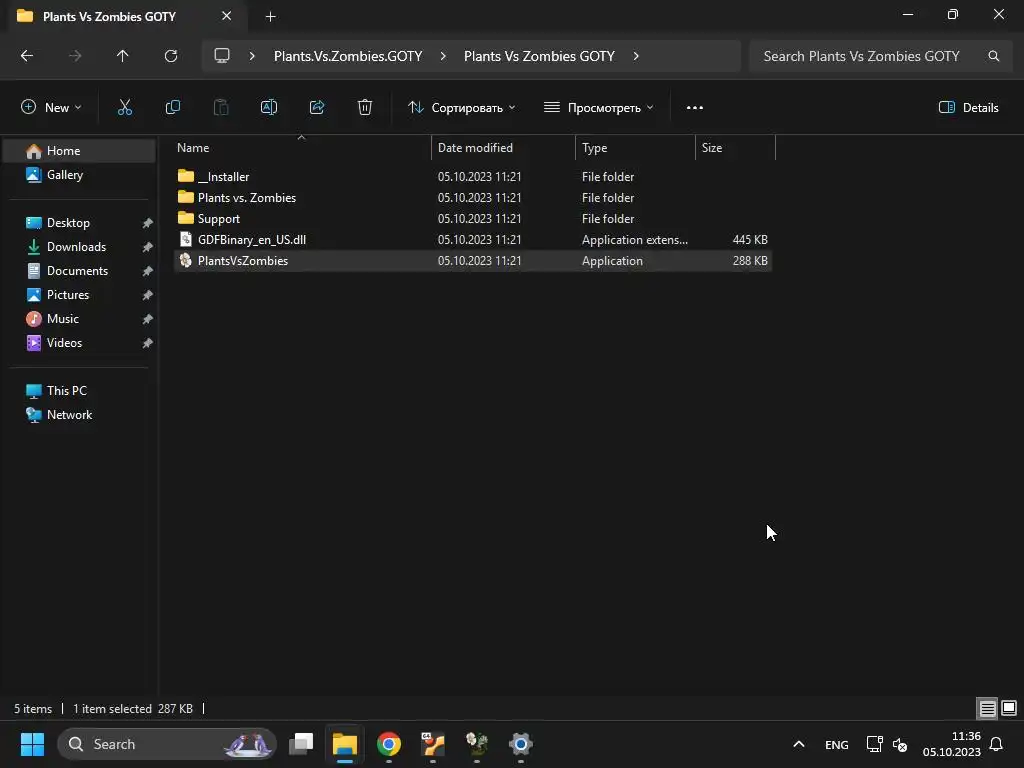Click the Copy icon in toolbar
This screenshot has height=768, width=1024.
tap(172, 107)
